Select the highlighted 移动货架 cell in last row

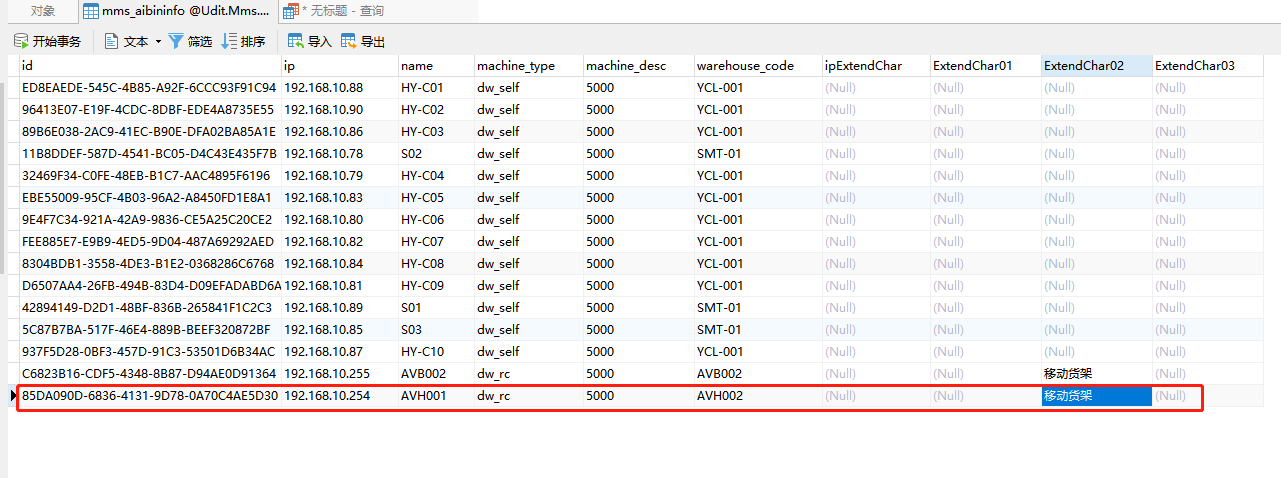1095,396
